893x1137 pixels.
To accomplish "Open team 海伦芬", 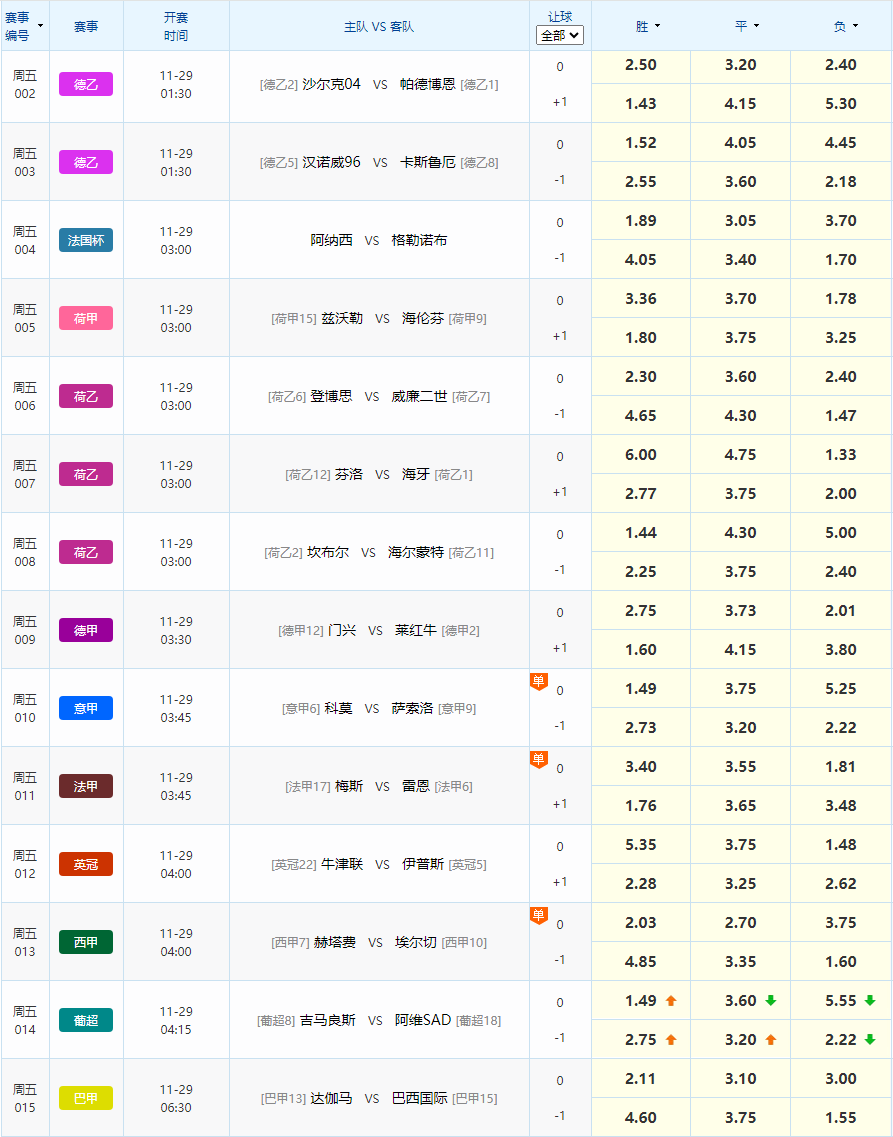I will pyautogui.click(x=423, y=318).
